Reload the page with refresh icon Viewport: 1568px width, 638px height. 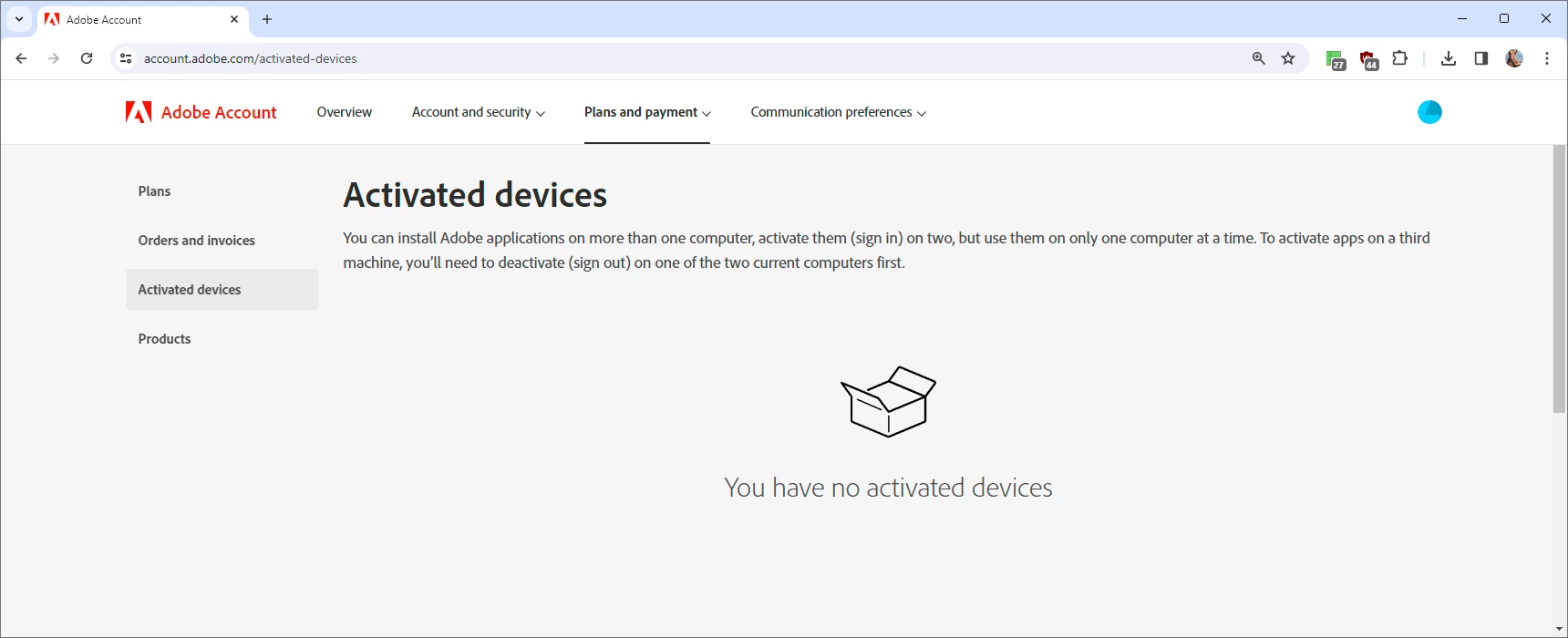click(x=87, y=58)
